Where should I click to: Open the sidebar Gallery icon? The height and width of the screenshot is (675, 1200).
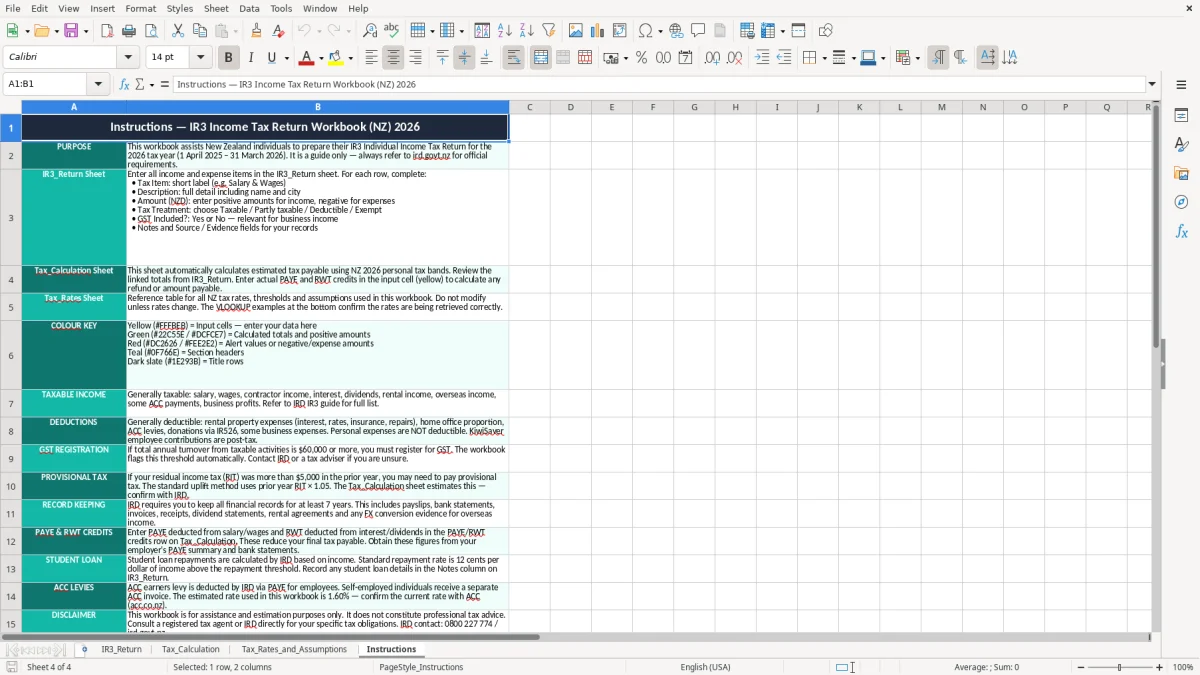(1181, 173)
